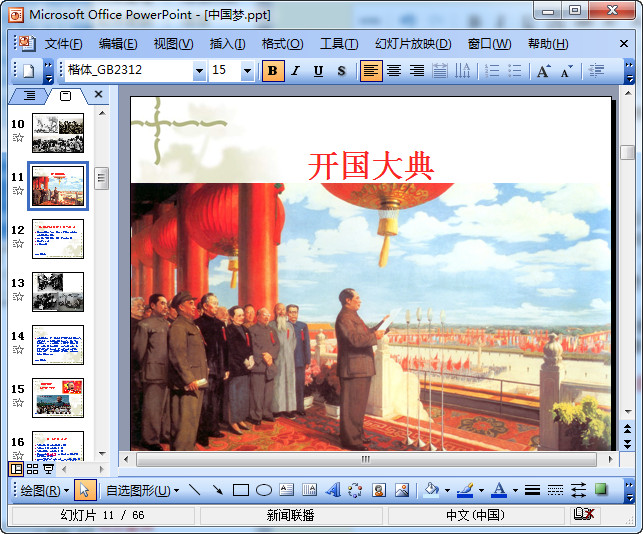Viewport: 643px width, 534px height.
Task: Select slide 12 thumbnail
Action: click(x=58, y=239)
